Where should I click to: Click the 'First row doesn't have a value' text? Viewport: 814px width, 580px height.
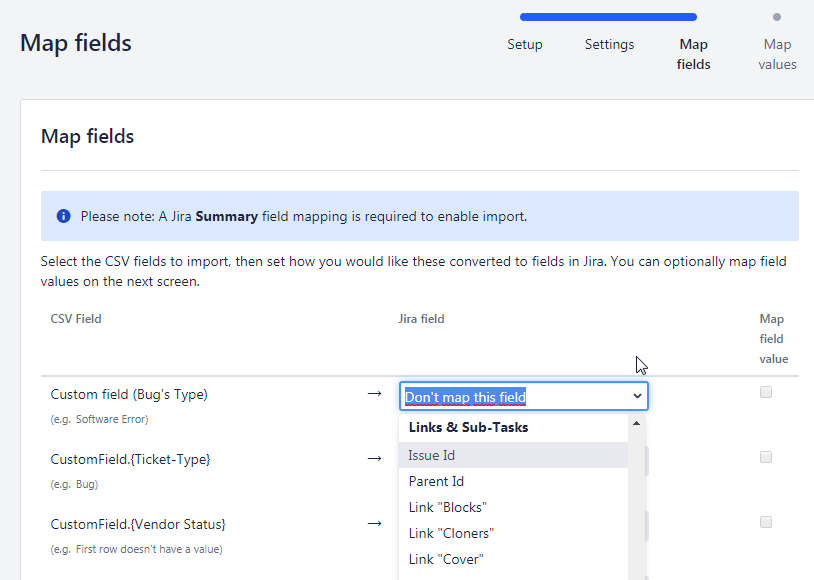pos(147,549)
